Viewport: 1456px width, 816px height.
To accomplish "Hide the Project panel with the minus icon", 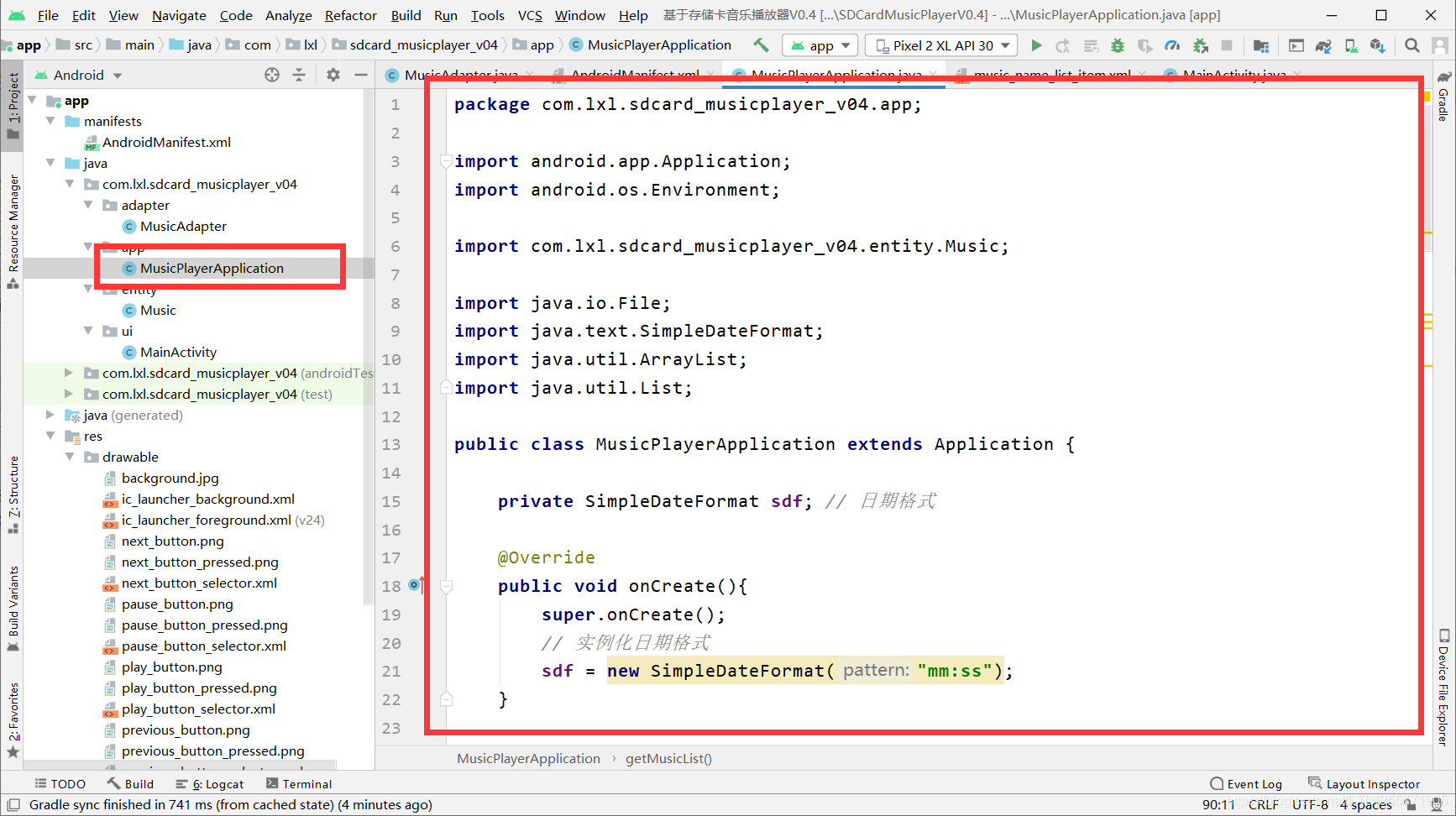I will pyautogui.click(x=361, y=75).
